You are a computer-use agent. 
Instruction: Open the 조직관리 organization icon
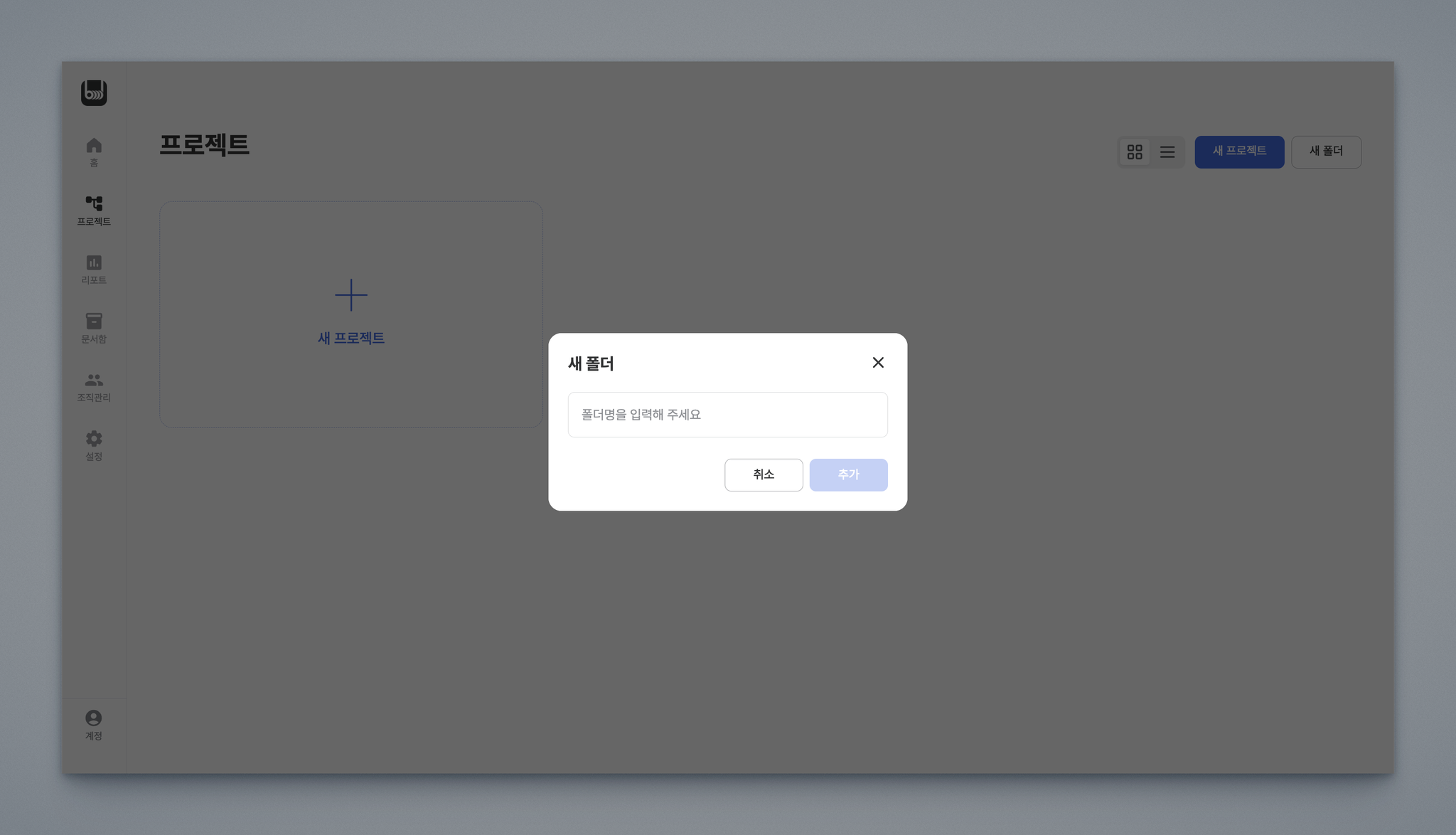click(x=94, y=381)
